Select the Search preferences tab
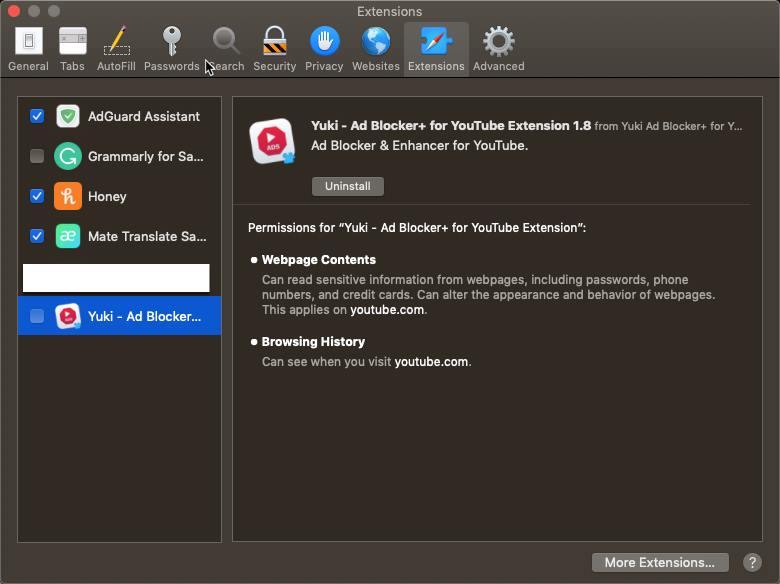This screenshot has height=584, width=780. point(227,49)
